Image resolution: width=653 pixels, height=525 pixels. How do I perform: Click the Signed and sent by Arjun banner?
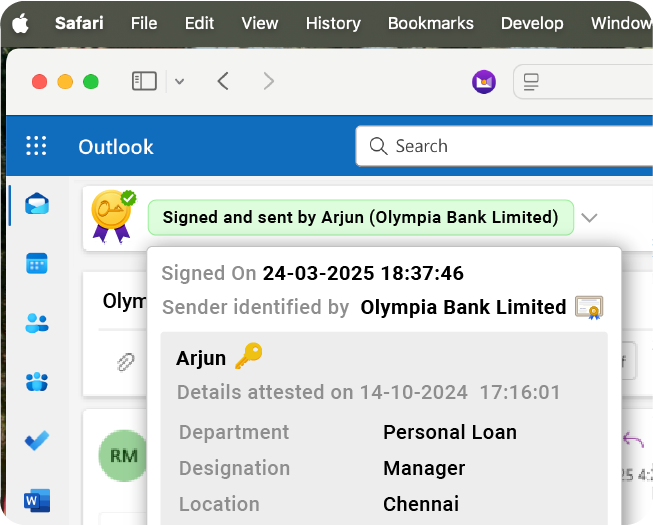coord(361,218)
